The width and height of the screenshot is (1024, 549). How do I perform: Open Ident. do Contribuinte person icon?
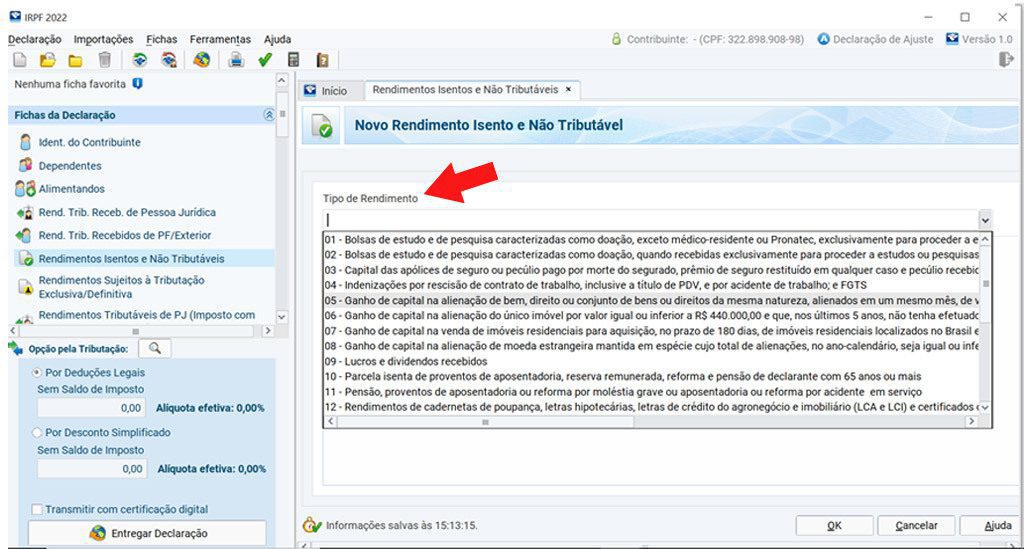(x=25, y=142)
